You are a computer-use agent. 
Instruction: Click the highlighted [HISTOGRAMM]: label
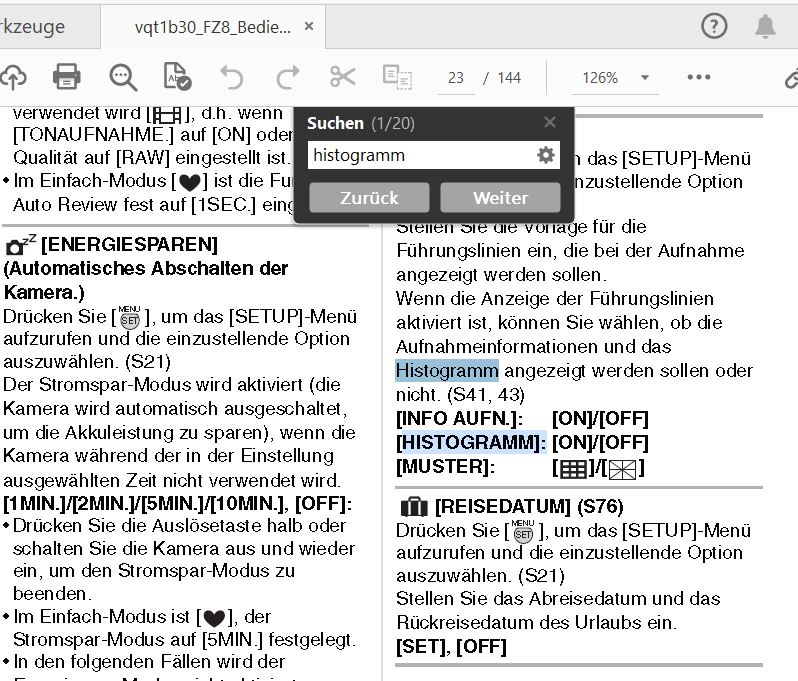point(471,442)
